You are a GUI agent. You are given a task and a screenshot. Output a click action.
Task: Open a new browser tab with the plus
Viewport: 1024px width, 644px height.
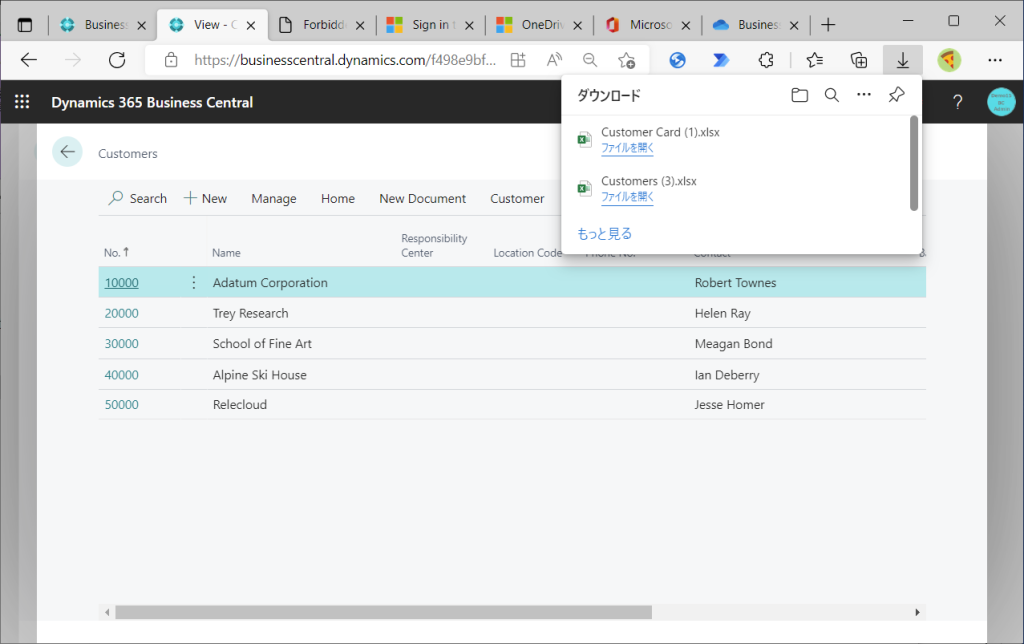tap(828, 25)
